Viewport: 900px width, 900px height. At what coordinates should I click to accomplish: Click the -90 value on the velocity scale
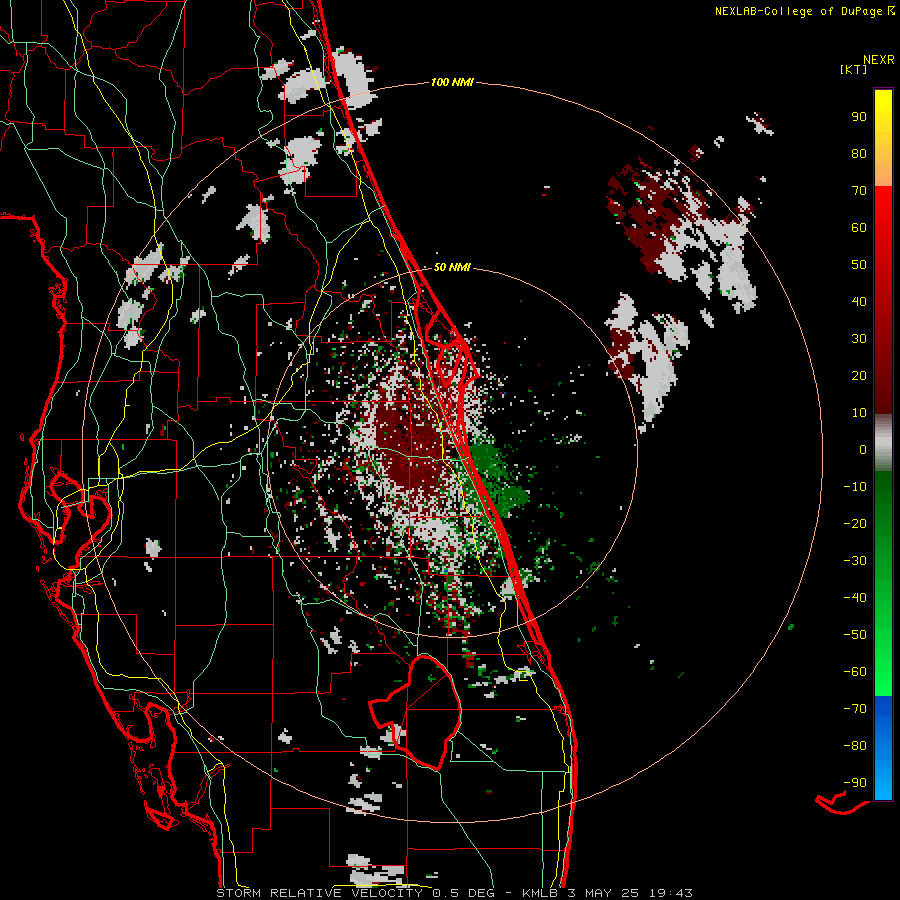tap(855, 783)
